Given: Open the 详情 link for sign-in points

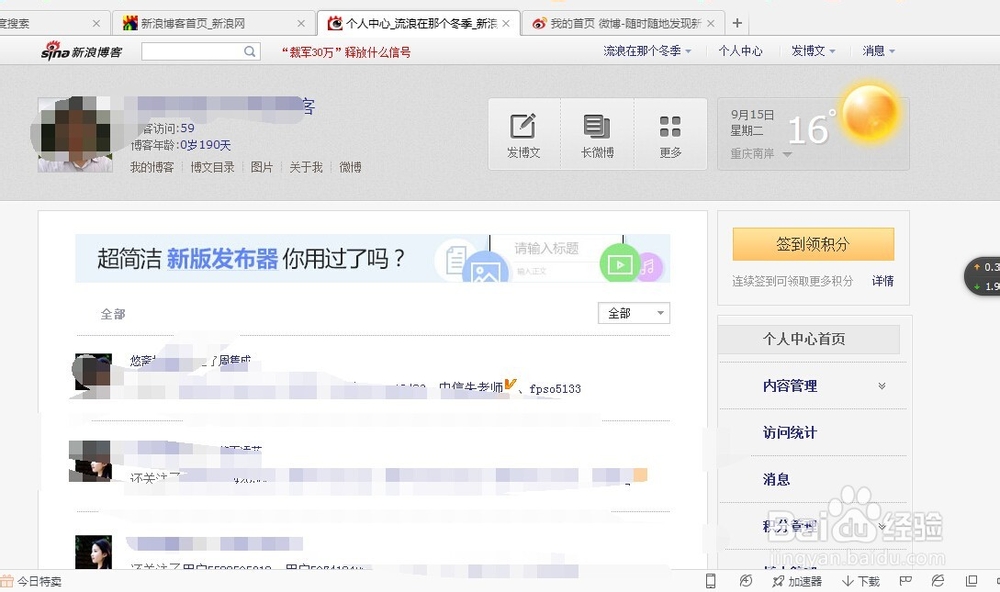Looking at the screenshot, I should point(883,281).
